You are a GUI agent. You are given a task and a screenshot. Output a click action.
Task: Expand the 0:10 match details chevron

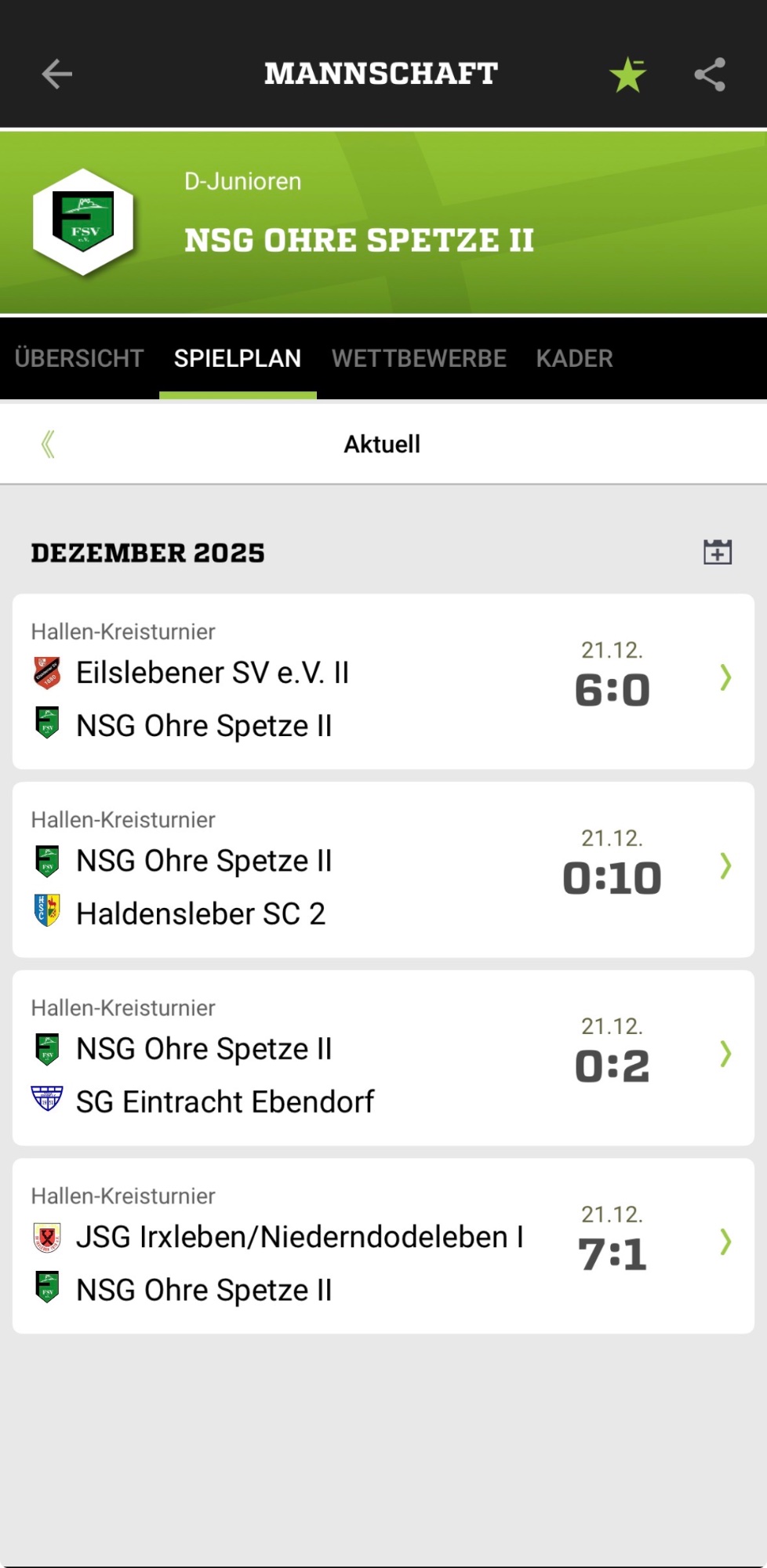click(725, 866)
